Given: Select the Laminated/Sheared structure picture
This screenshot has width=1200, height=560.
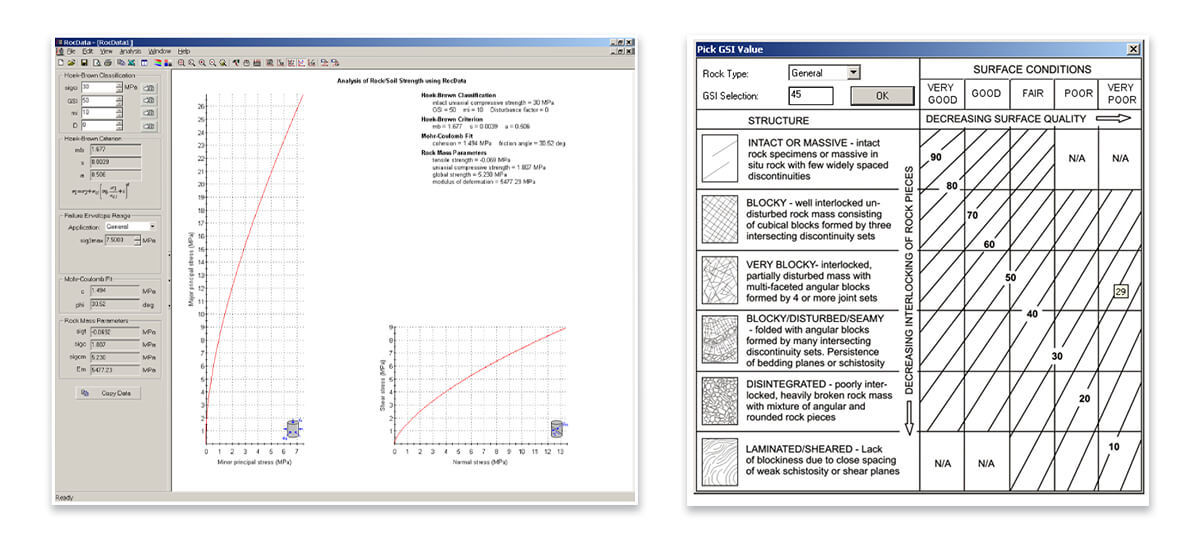Looking at the screenshot, I should pyautogui.click(x=720, y=460).
